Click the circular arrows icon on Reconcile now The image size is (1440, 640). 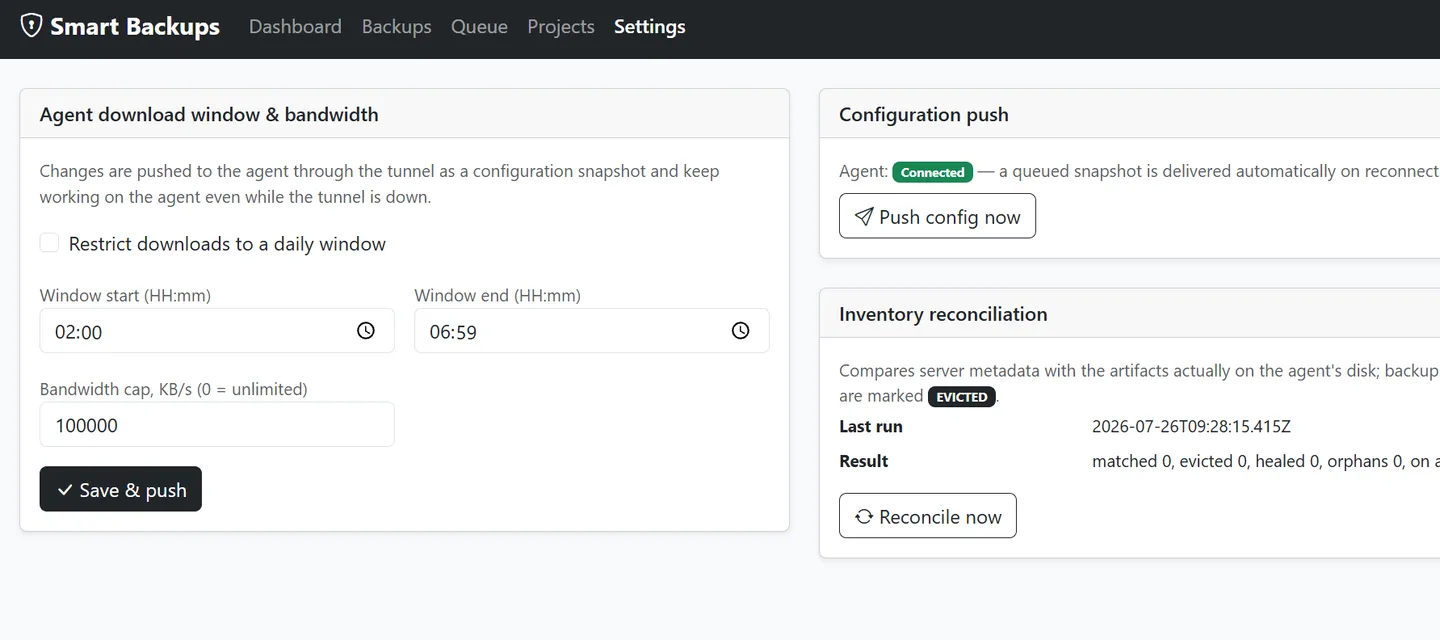pyautogui.click(x=864, y=517)
